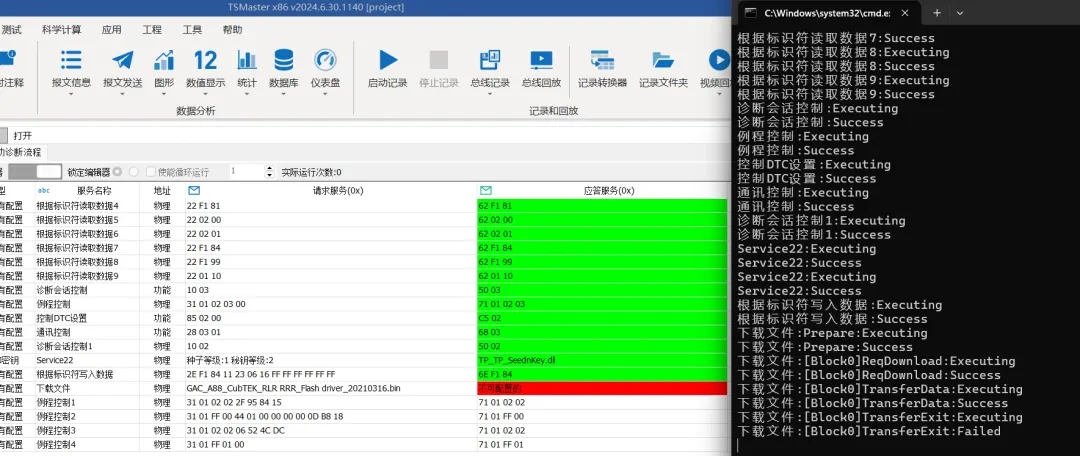Open the 应用 menu
Image resolution: width=1080 pixels, height=456 pixels.
coord(112,30)
